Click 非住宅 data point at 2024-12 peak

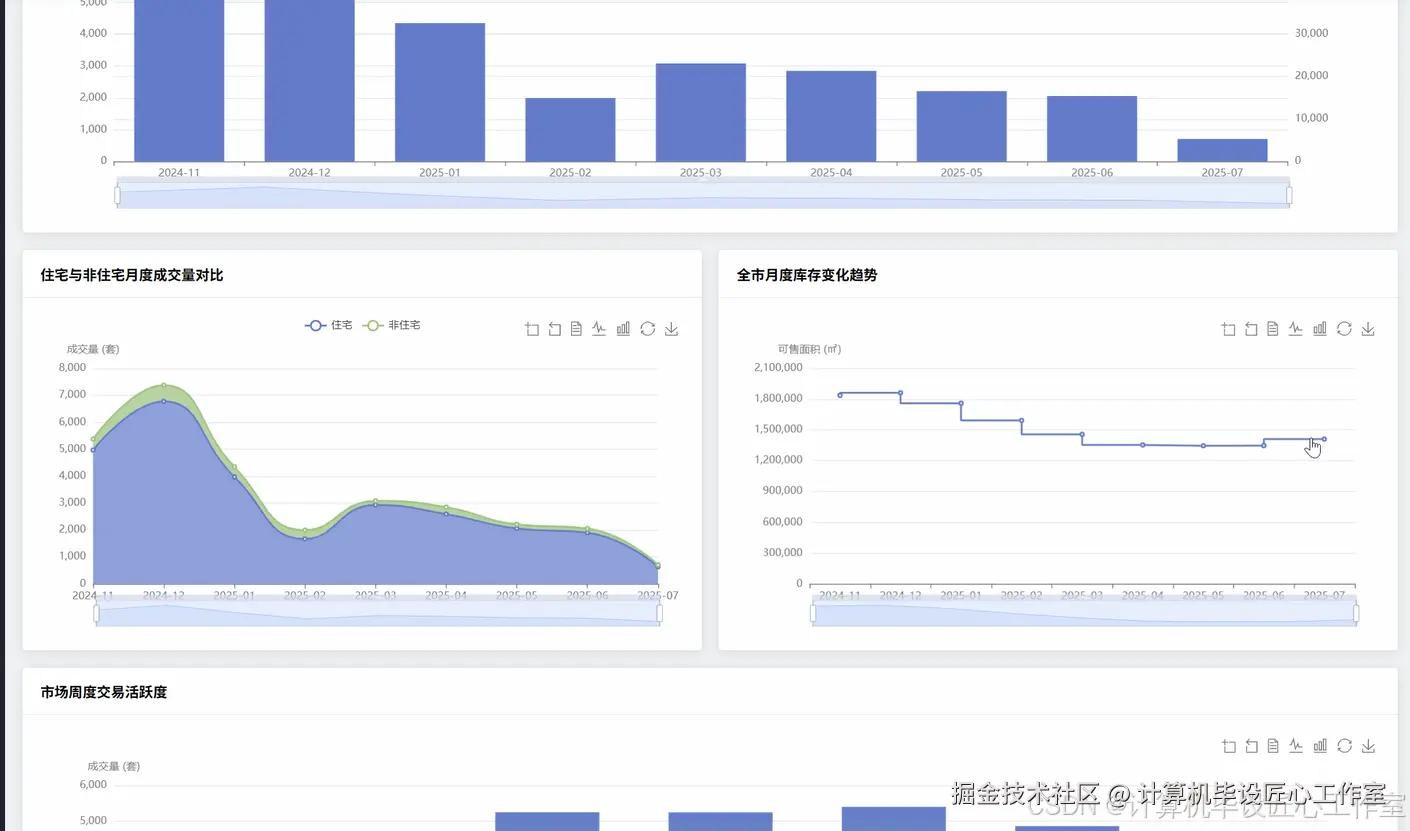(x=164, y=385)
